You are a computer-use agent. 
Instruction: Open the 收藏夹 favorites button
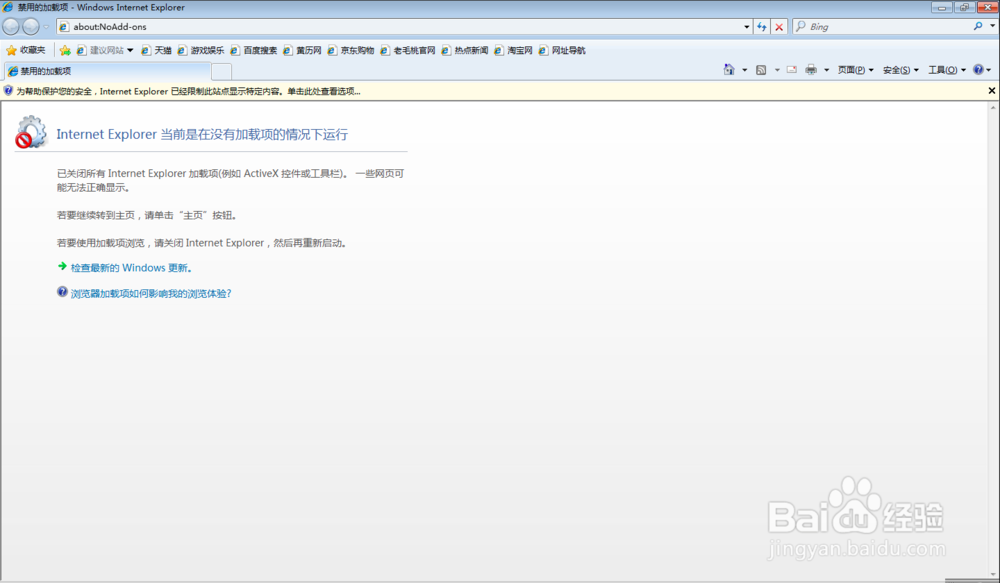click(26, 50)
